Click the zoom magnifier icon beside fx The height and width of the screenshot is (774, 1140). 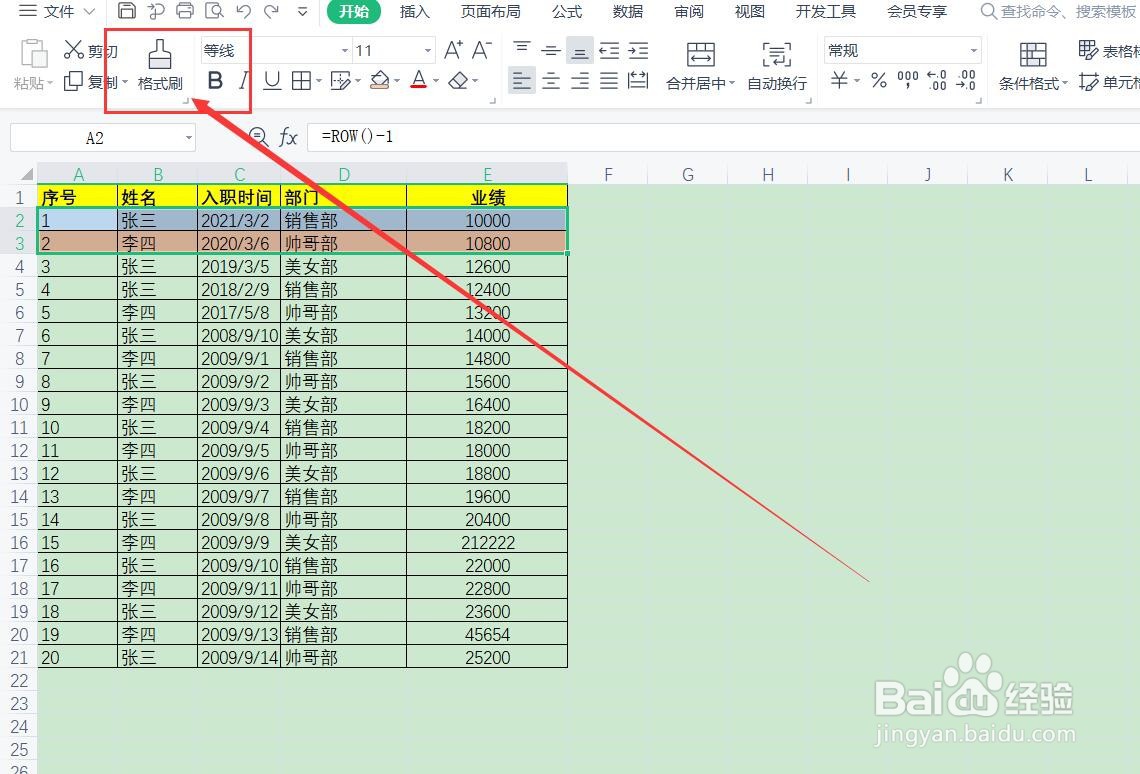click(258, 137)
